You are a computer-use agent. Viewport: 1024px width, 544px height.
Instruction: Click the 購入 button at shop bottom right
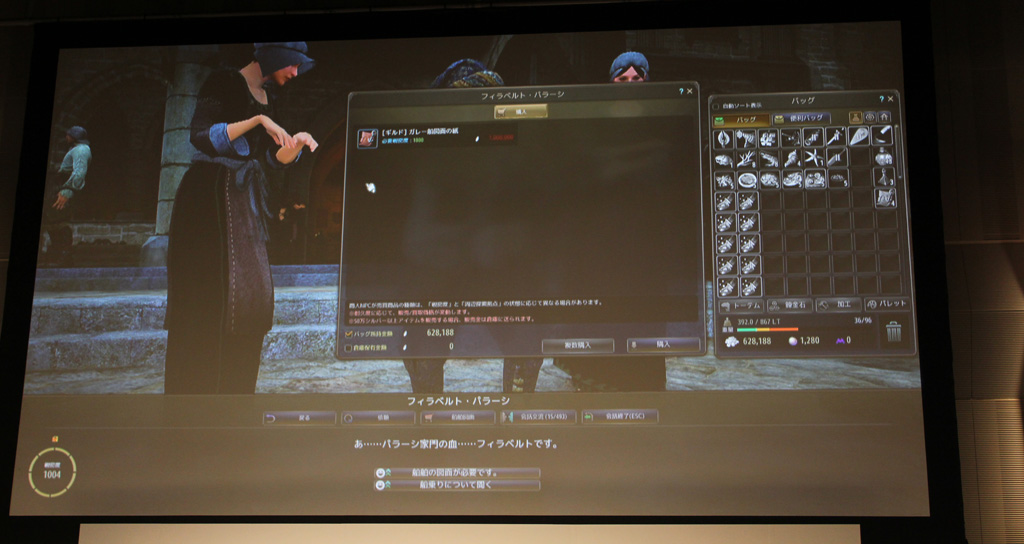pyautogui.click(x=663, y=344)
